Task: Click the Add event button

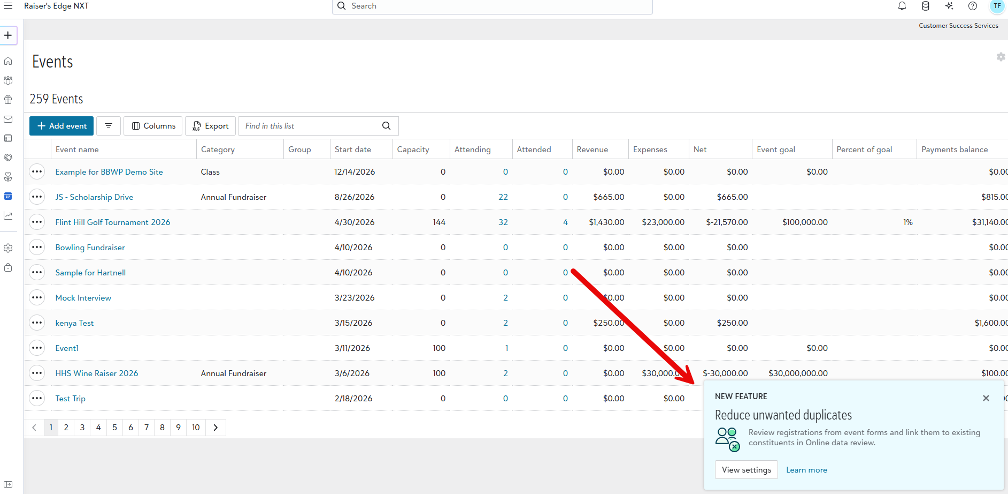Action: [62, 126]
